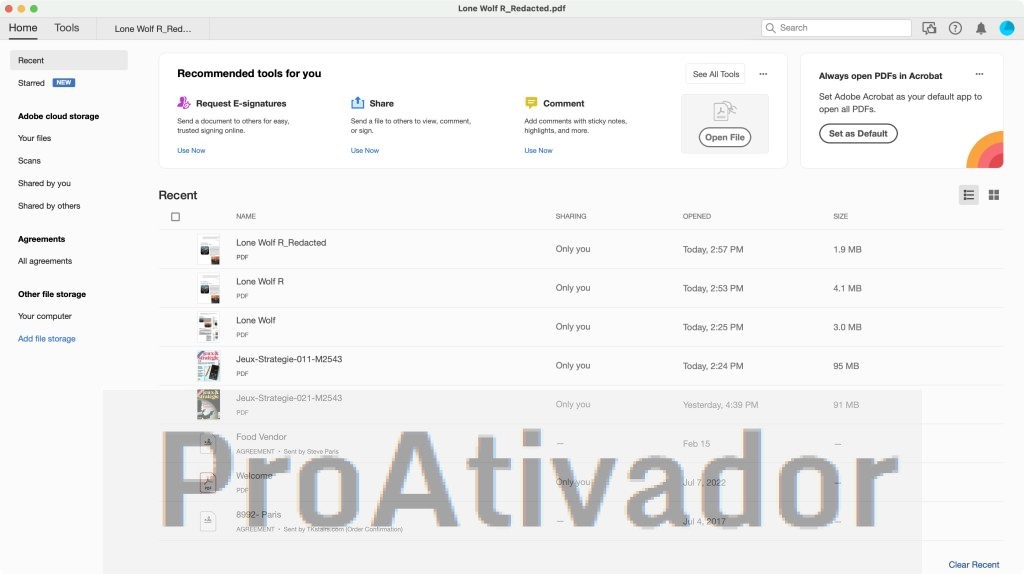Open the Lone Wolf R_Red... document tab

point(153,29)
